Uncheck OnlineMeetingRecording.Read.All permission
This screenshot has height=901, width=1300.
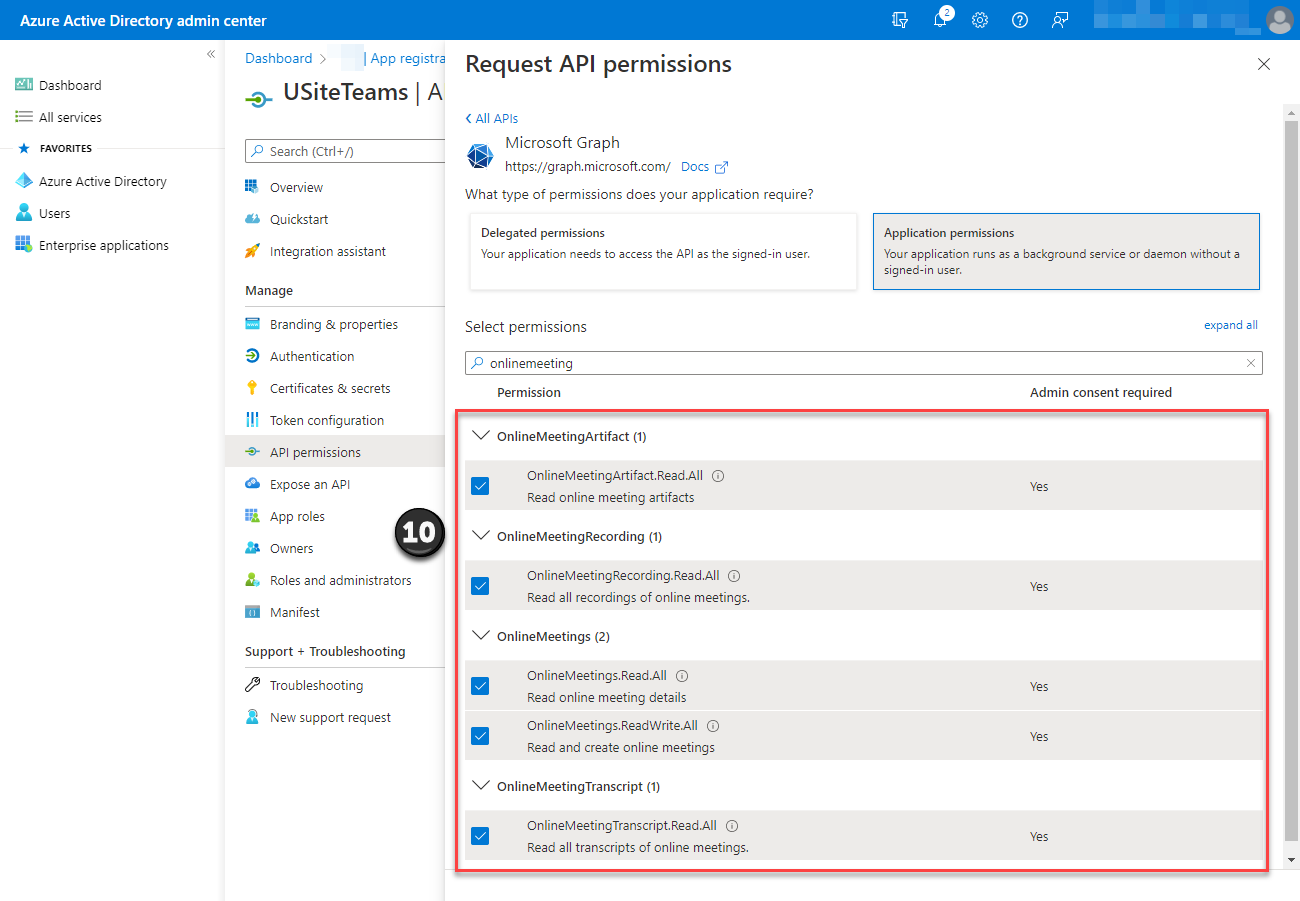click(480, 586)
